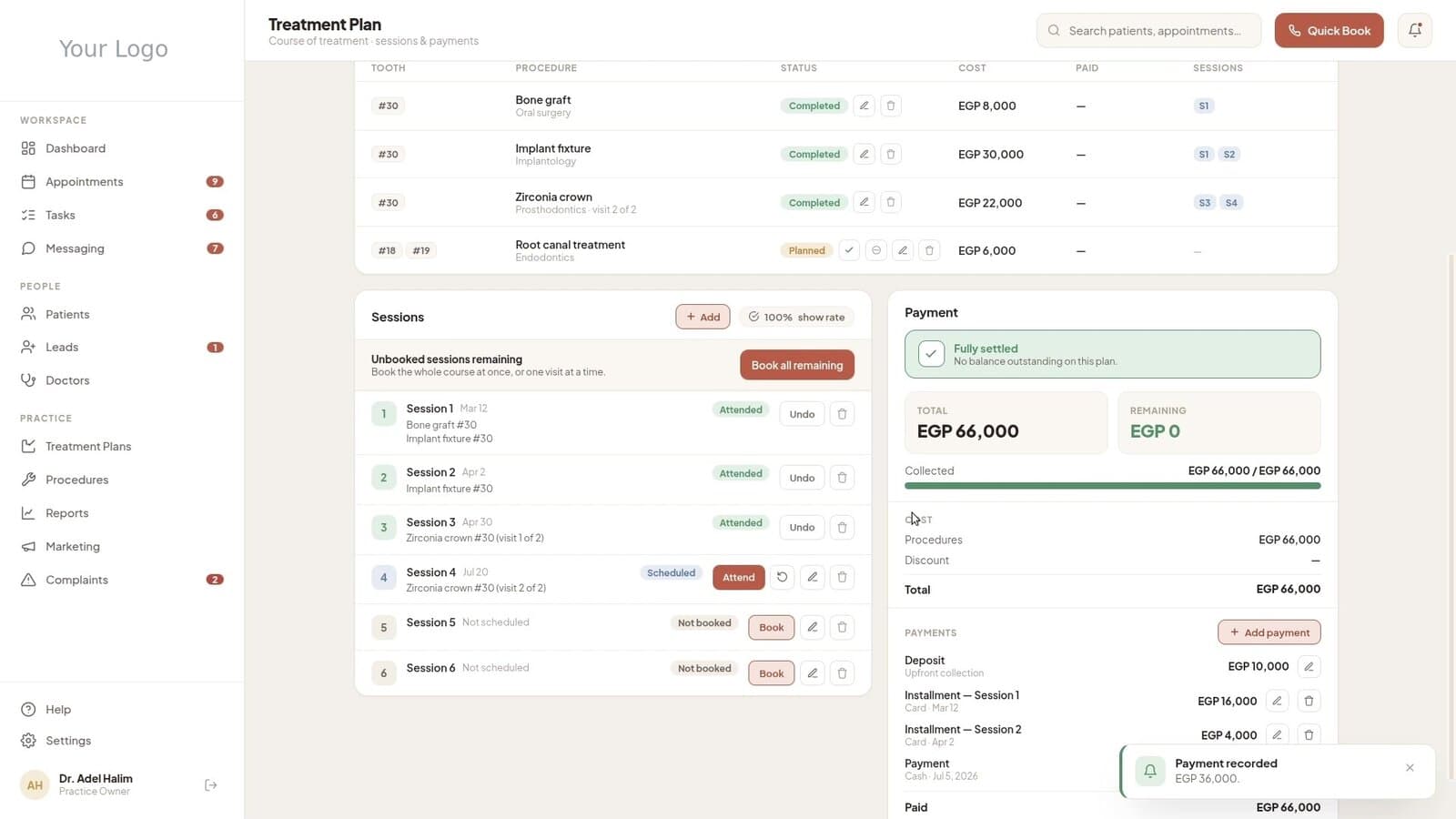Click Add payment
This screenshot has height=819, width=1456.
[x=1269, y=632]
